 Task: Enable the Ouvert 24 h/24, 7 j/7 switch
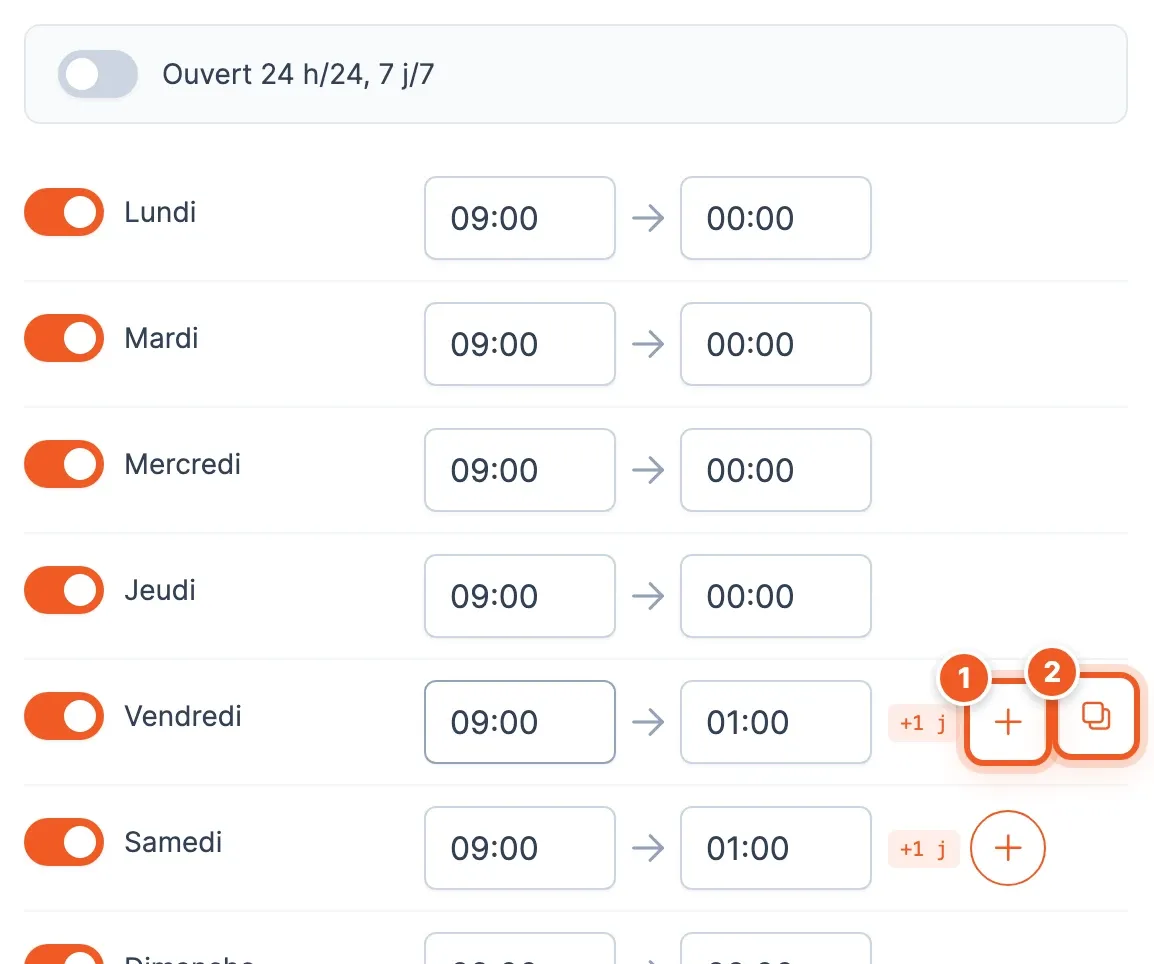point(98,74)
